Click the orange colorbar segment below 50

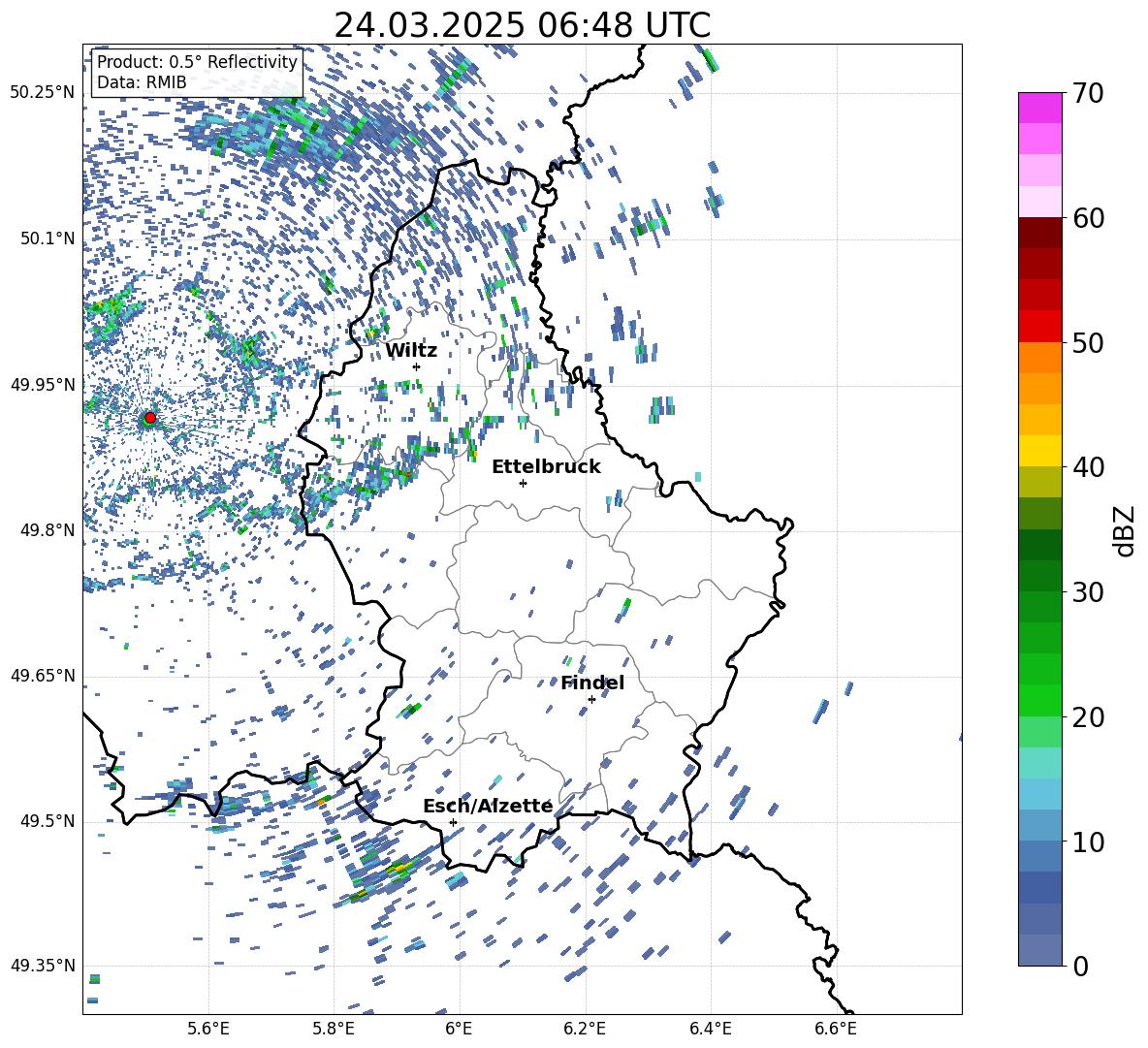click(x=1039, y=358)
